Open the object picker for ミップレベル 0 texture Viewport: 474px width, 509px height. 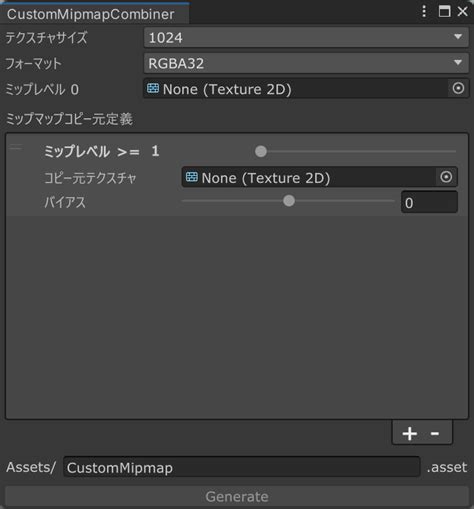point(458,89)
